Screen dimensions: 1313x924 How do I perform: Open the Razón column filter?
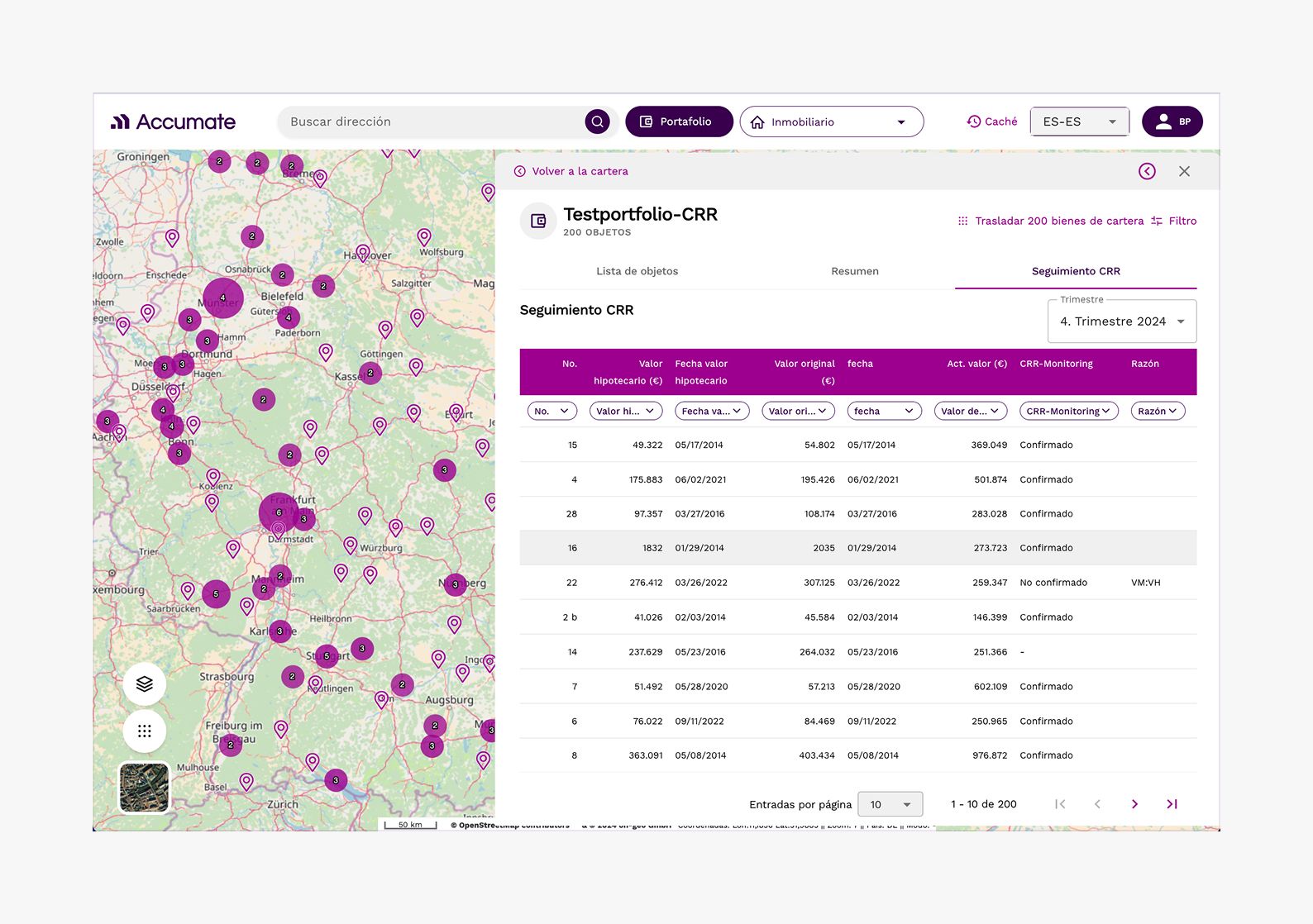(x=1158, y=411)
